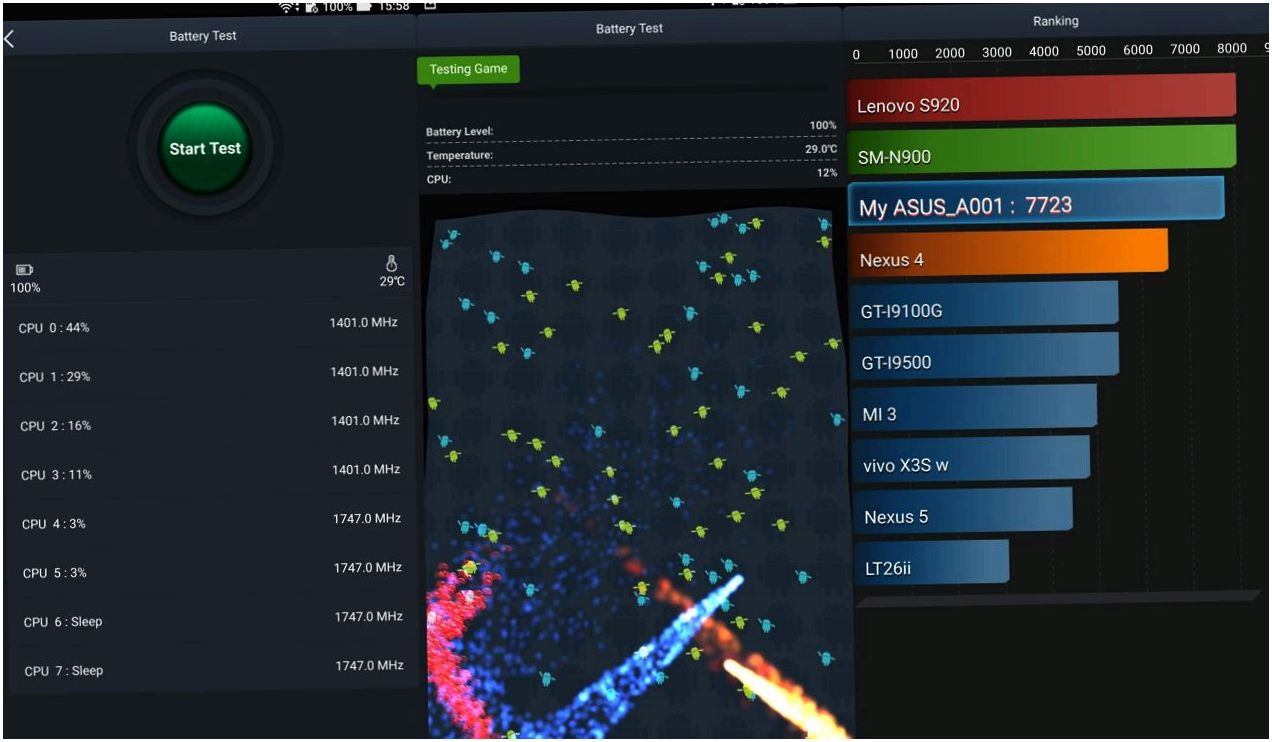
Task: Select the MI 3 ranking bar
Action: coord(974,408)
